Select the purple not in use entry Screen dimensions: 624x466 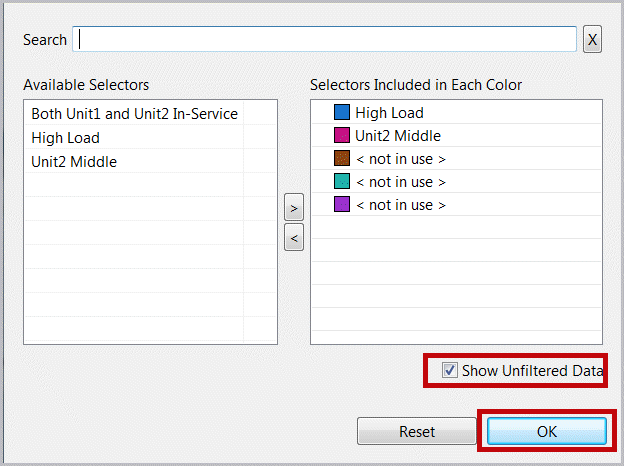click(400, 205)
